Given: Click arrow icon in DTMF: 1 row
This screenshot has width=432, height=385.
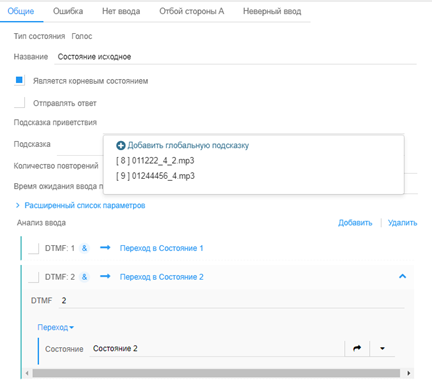Looking at the screenshot, I should [x=105, y=248].
